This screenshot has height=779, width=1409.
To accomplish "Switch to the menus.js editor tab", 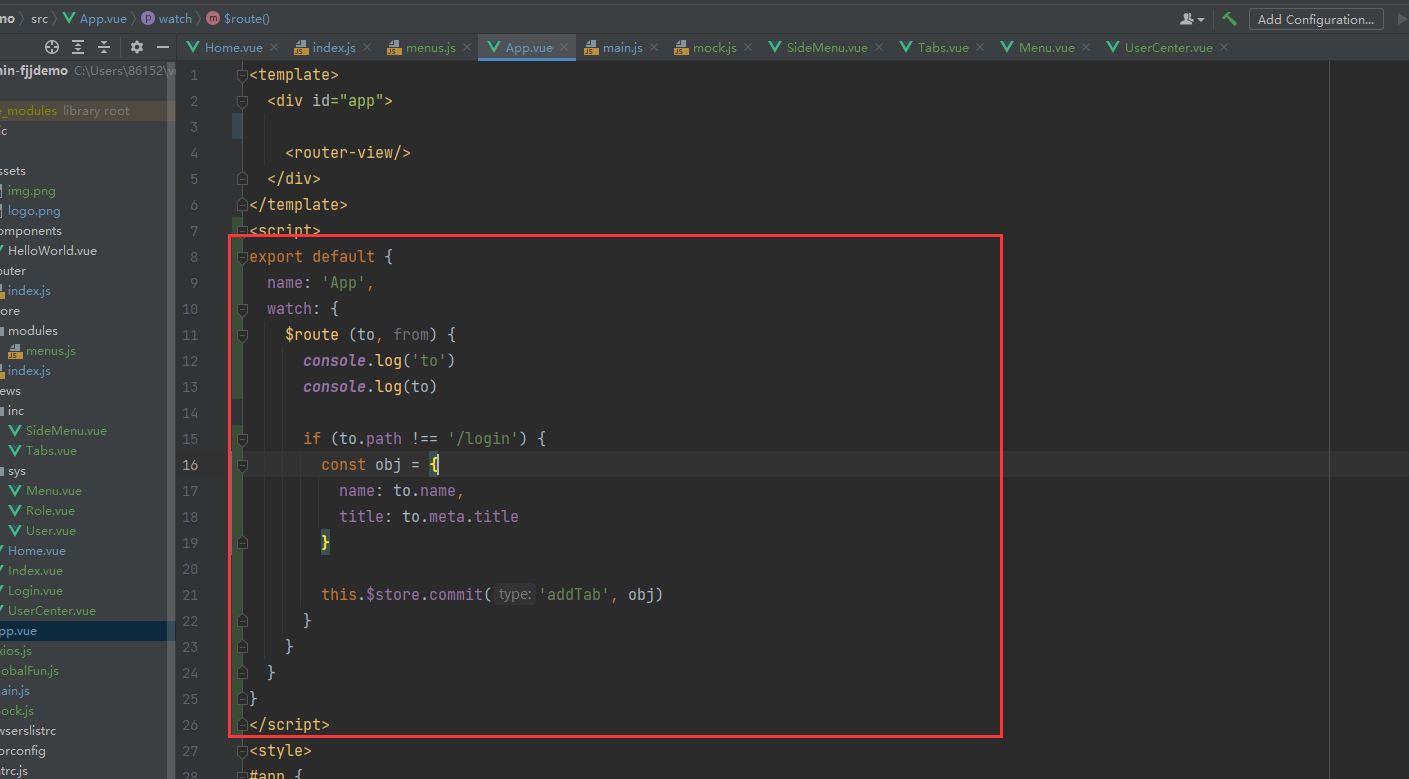I will (431, 47).
